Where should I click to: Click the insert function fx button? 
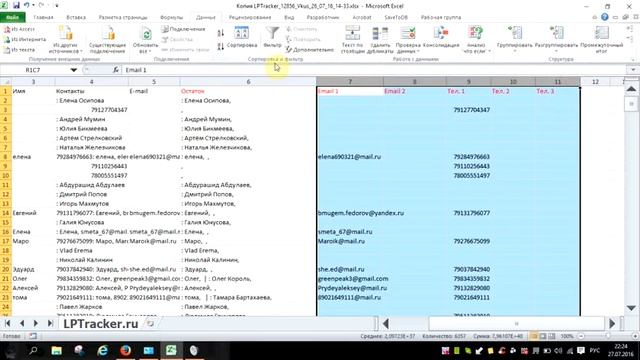[x=116, y=70]
